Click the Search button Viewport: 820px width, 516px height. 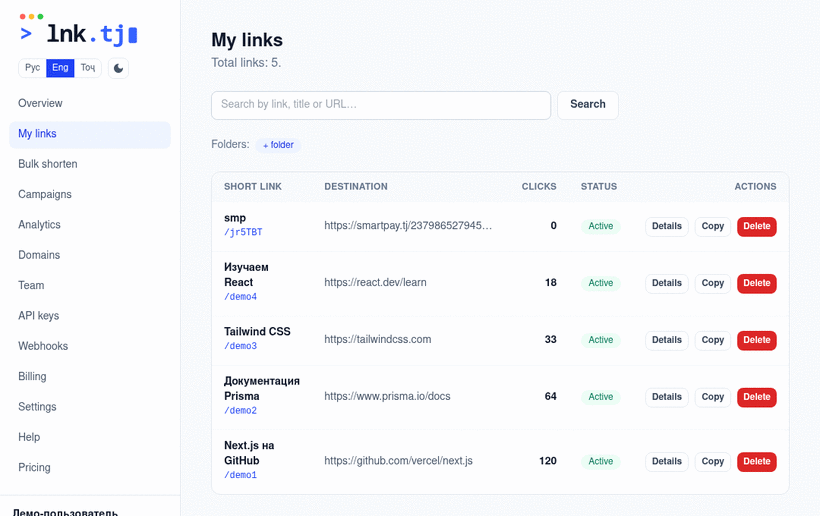point(588,105)
